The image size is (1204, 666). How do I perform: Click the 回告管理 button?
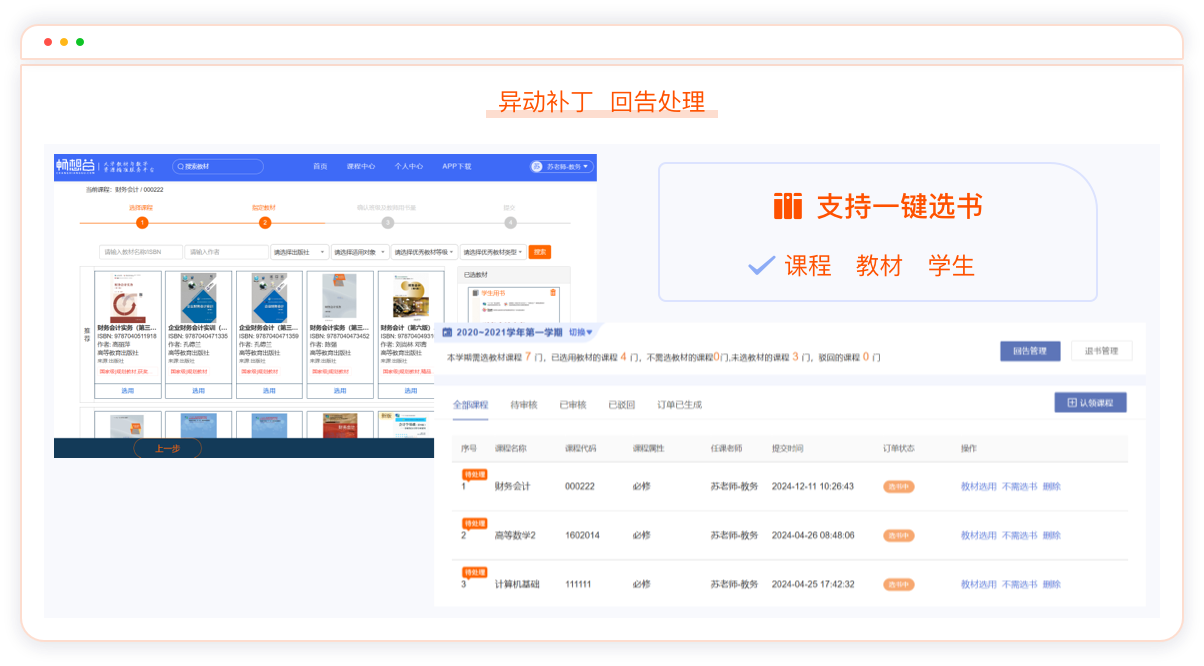[1030, 351]
